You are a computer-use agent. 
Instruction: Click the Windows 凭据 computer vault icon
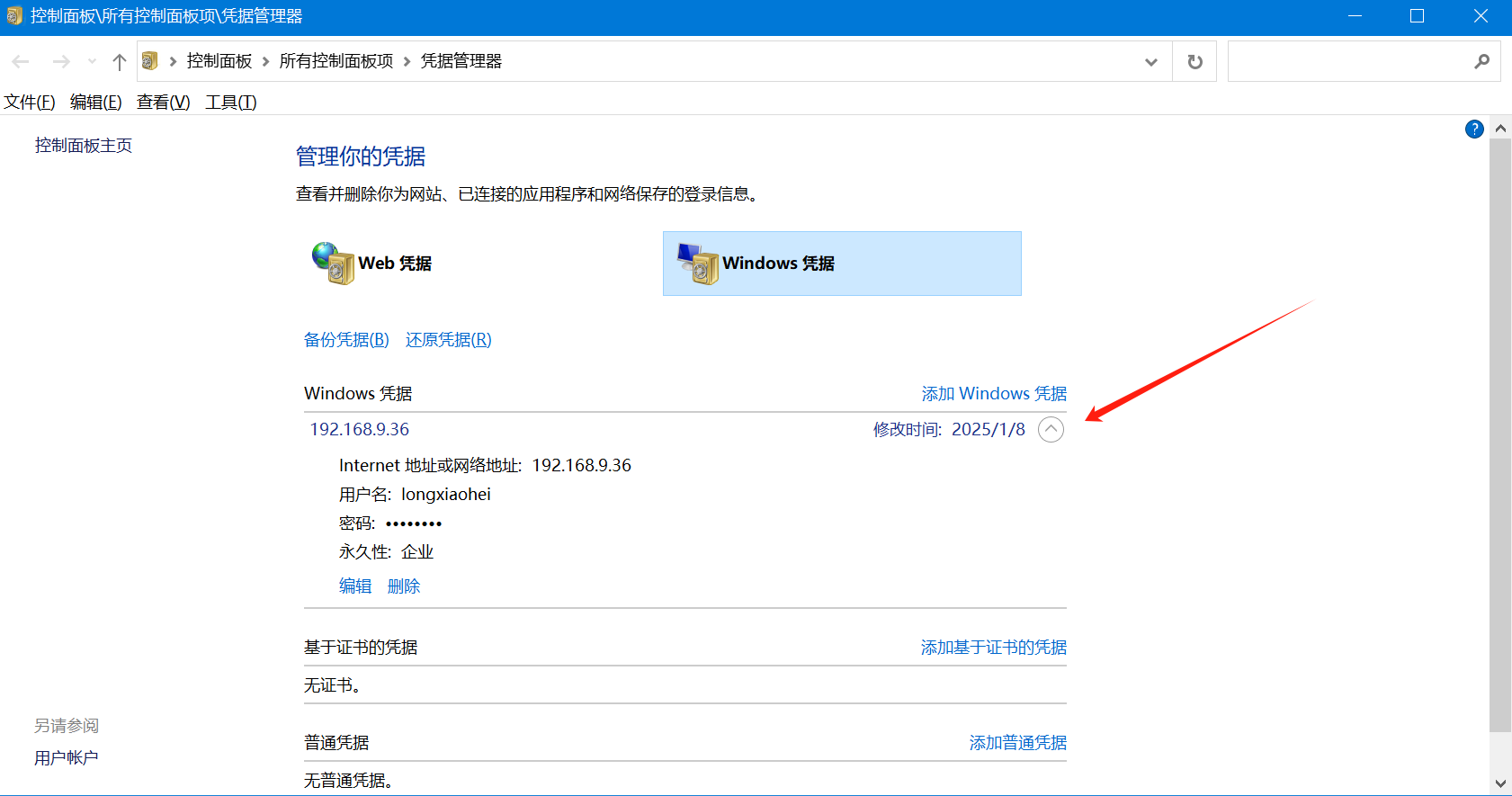pyautogui.click(x=698, y=264)
